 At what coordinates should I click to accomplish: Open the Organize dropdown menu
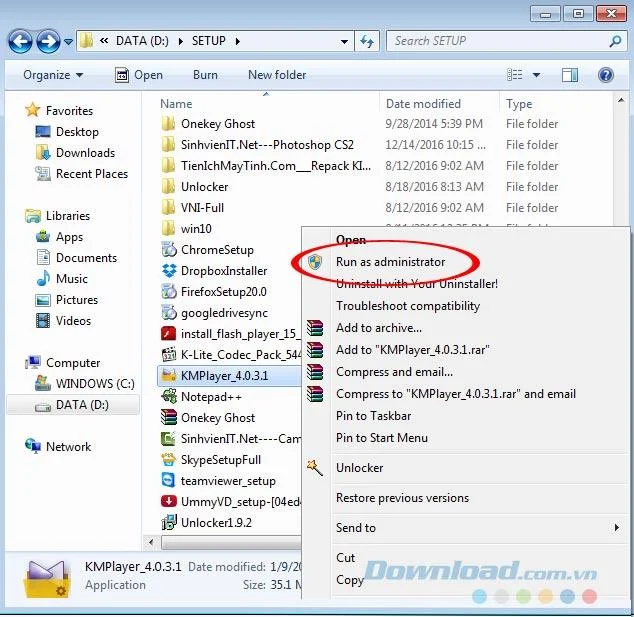click(x=53, y=75)
